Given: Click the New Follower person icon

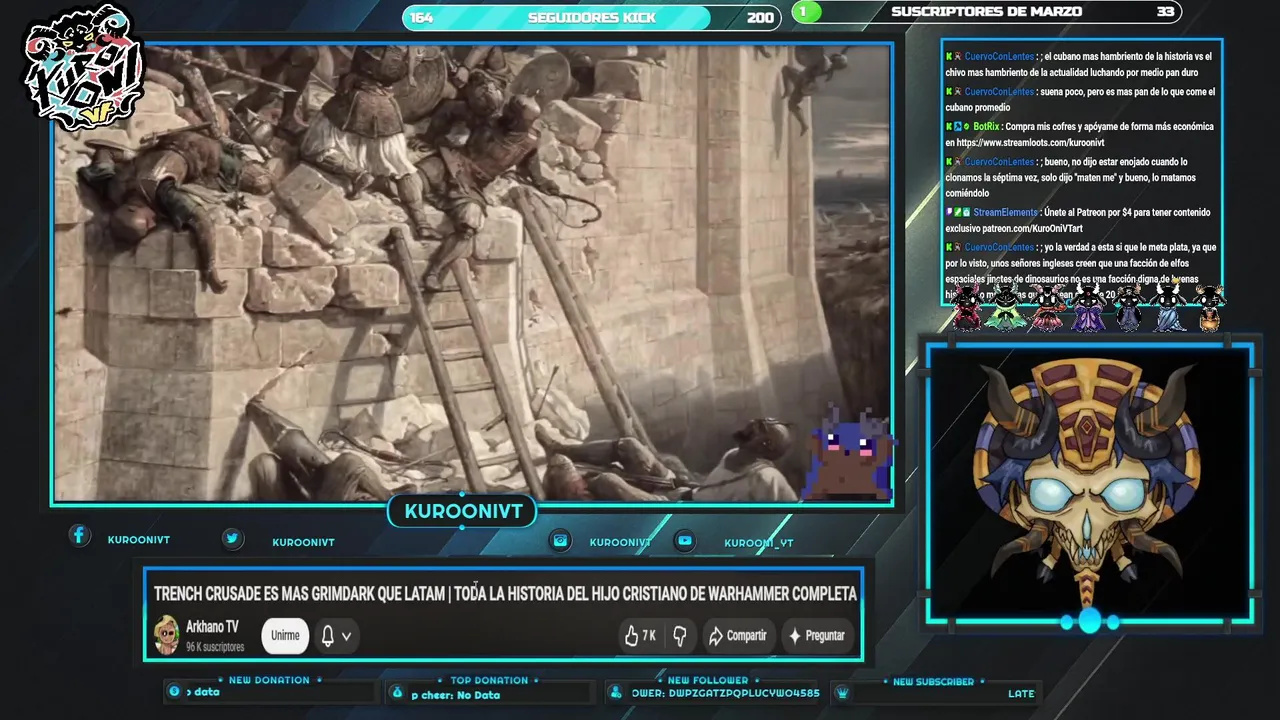Looking at the screenshot, I should click(617, 692).
